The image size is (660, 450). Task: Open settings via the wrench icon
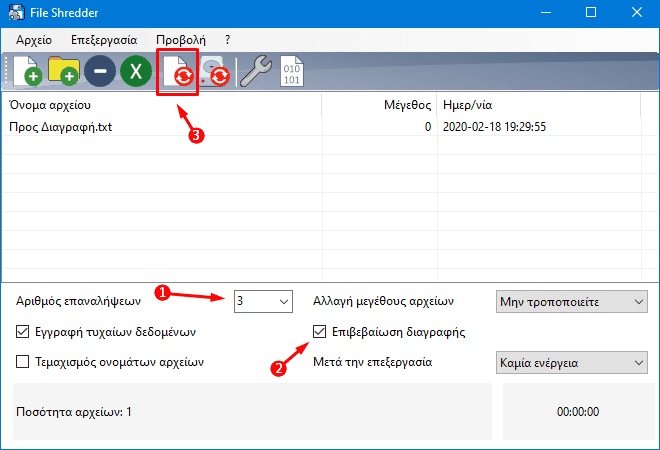256,71
